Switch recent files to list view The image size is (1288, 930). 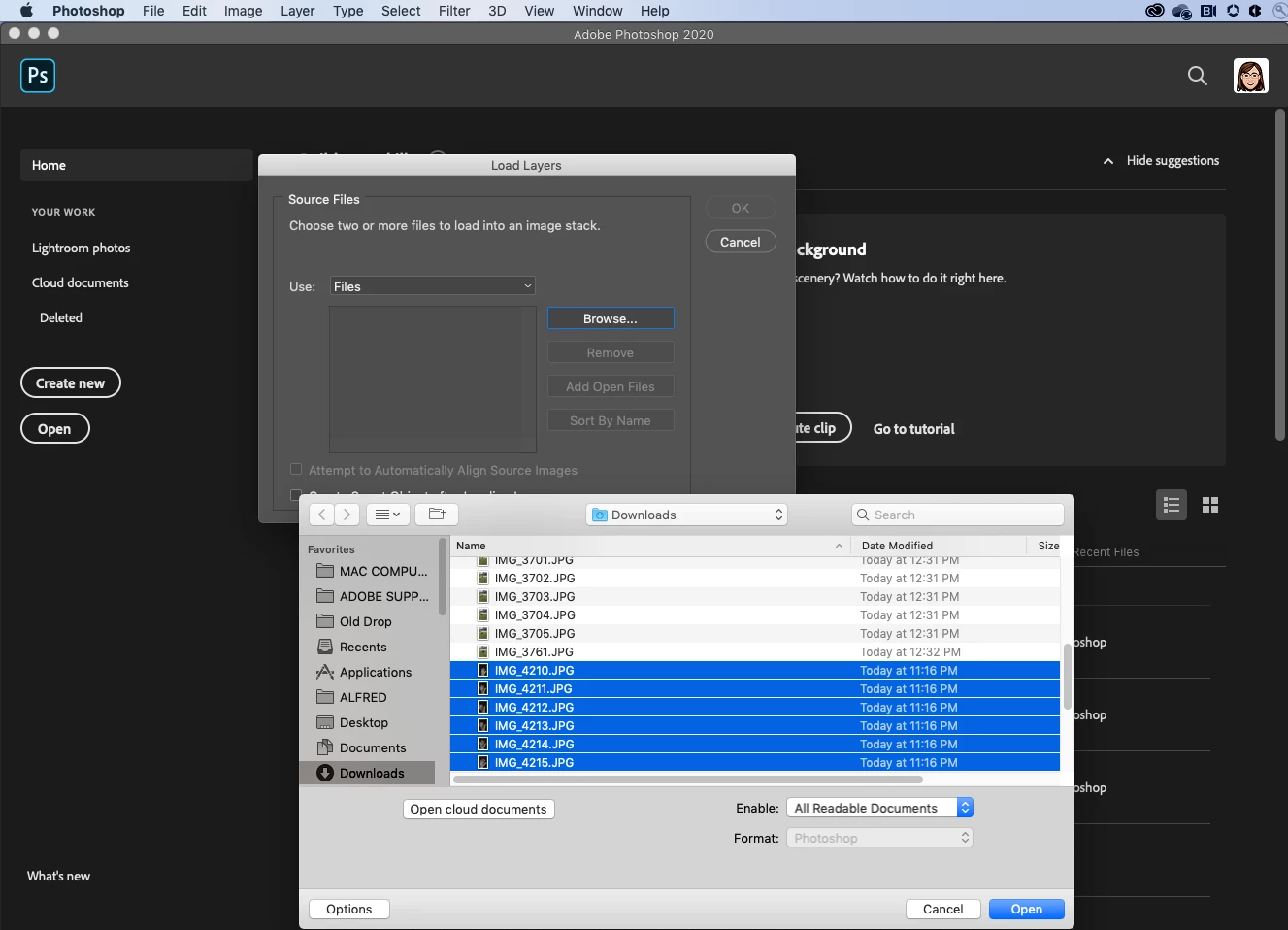pyautogui.click(x=1172, y=505)
